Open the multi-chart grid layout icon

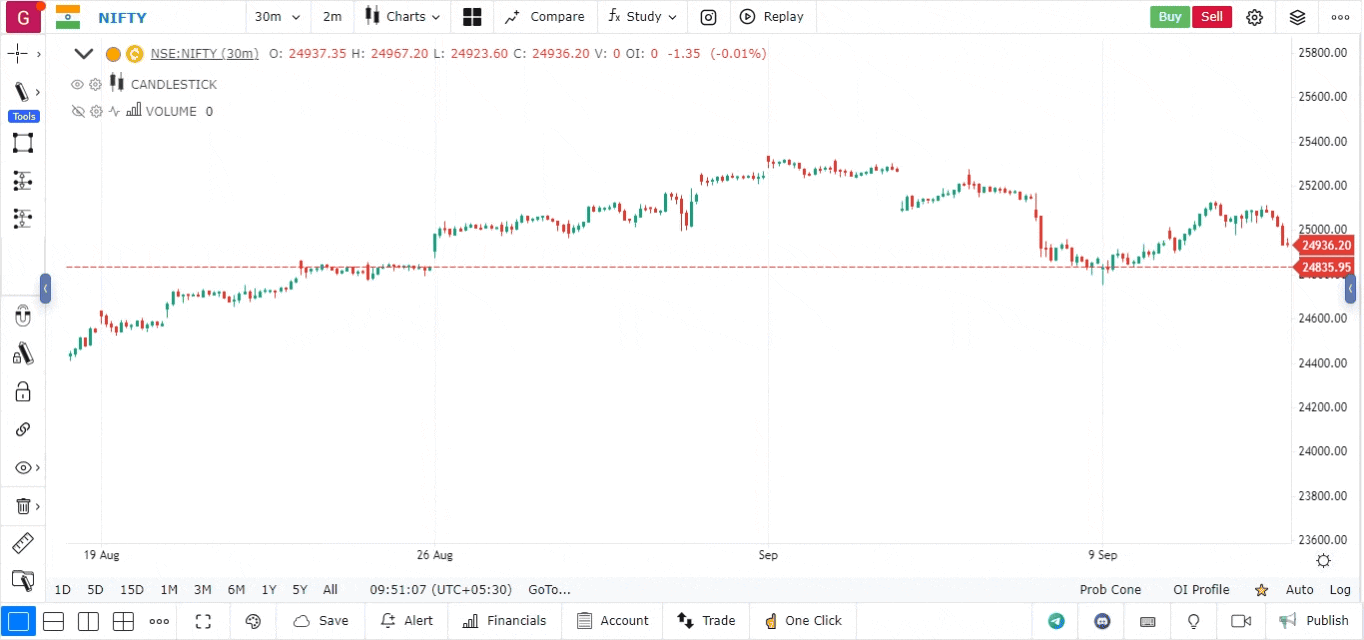pyautogui.click(x=472, y=17)
